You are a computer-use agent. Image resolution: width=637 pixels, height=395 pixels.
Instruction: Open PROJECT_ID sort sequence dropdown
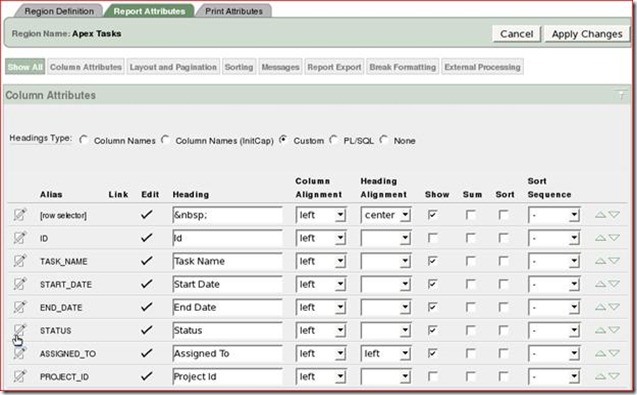click(x=554, y=377)
